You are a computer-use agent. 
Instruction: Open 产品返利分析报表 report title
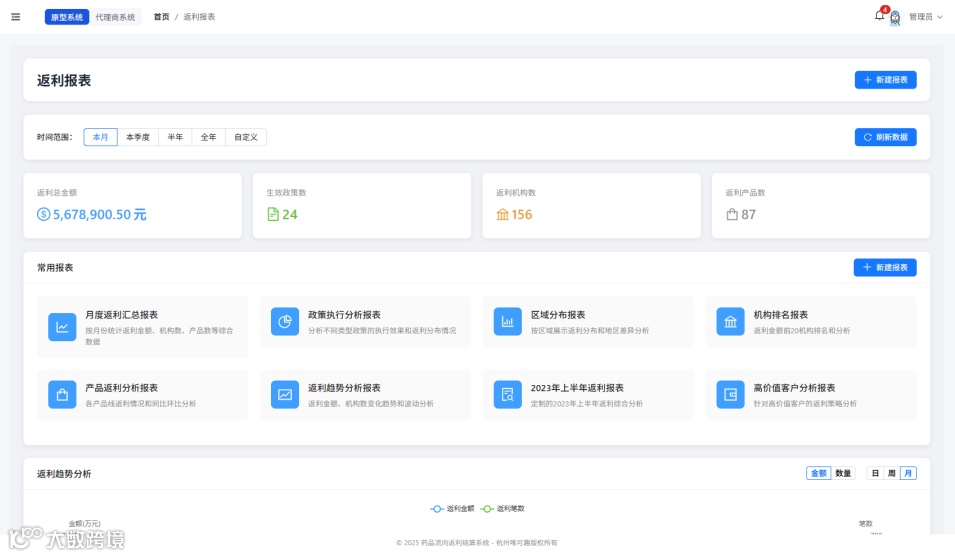tap(121, 388)
